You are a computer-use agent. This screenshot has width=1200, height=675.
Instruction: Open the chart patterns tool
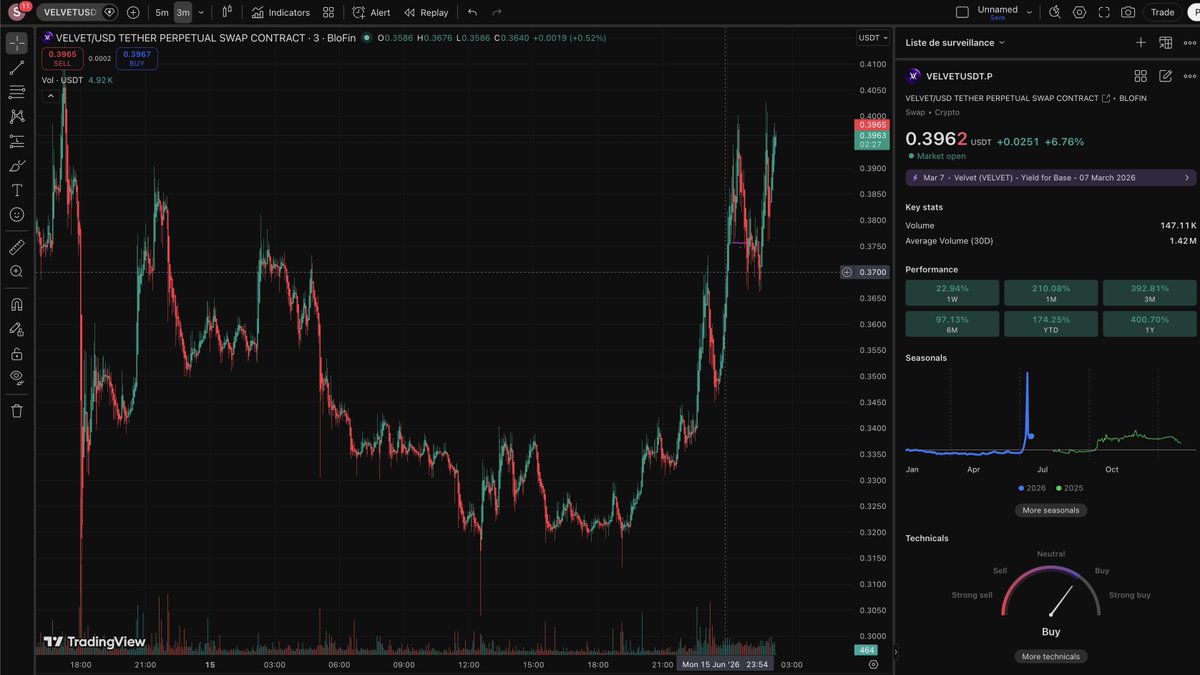pyautogui.click(x=17, y=116)
